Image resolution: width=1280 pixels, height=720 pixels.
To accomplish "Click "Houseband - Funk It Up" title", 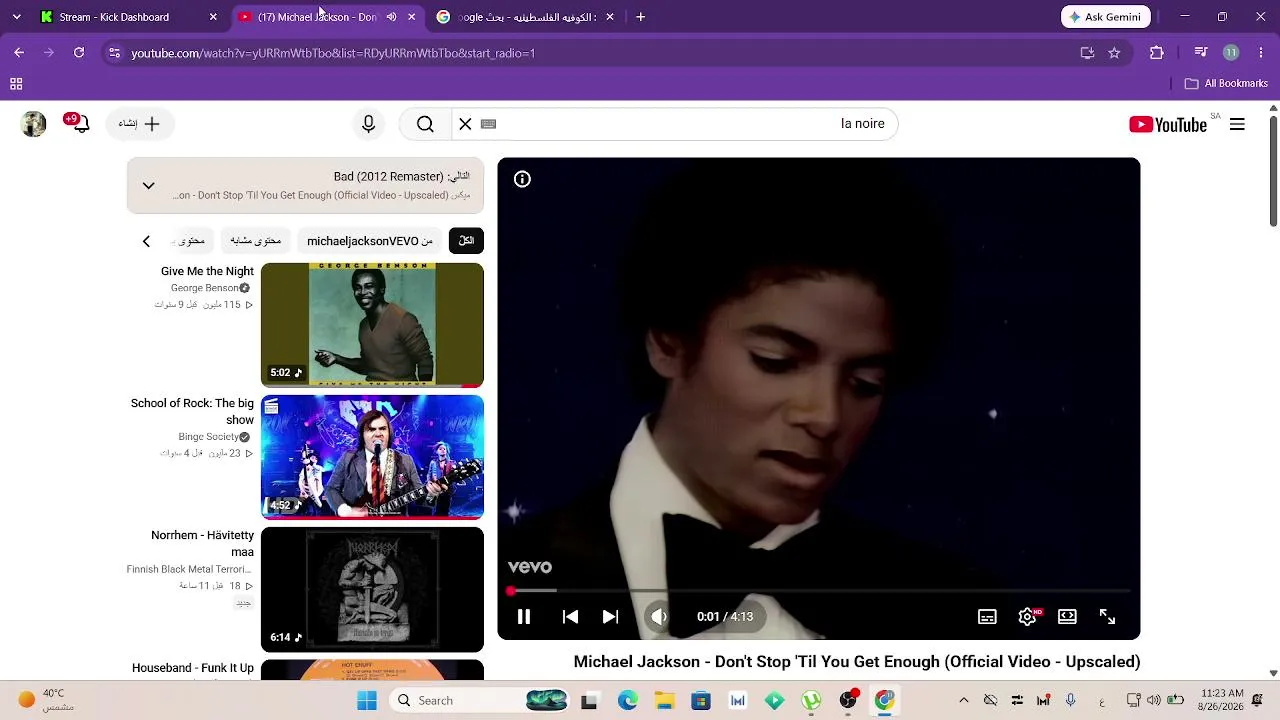I will tap(193, 668).
